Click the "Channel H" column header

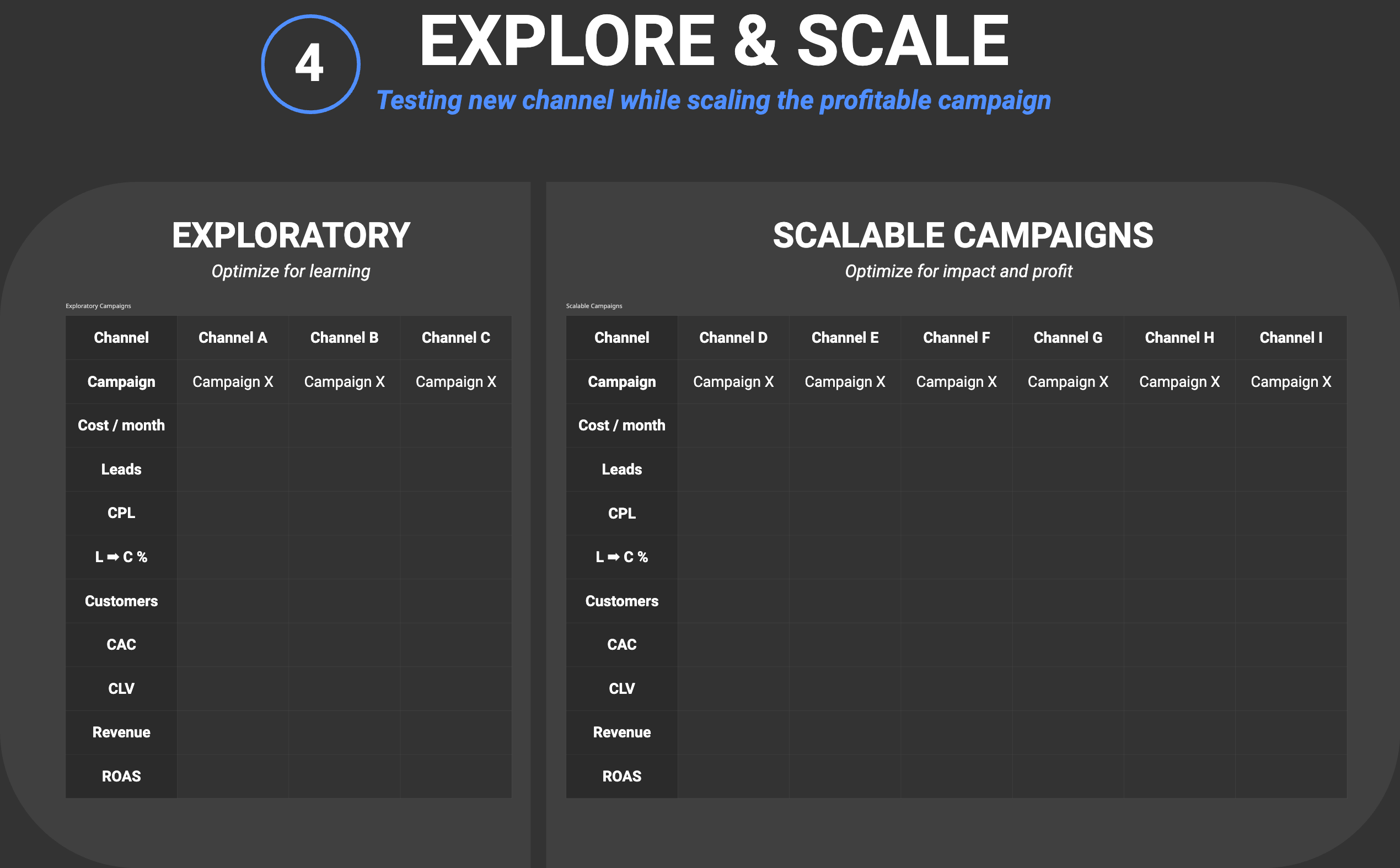click(x=1179, y=337)
